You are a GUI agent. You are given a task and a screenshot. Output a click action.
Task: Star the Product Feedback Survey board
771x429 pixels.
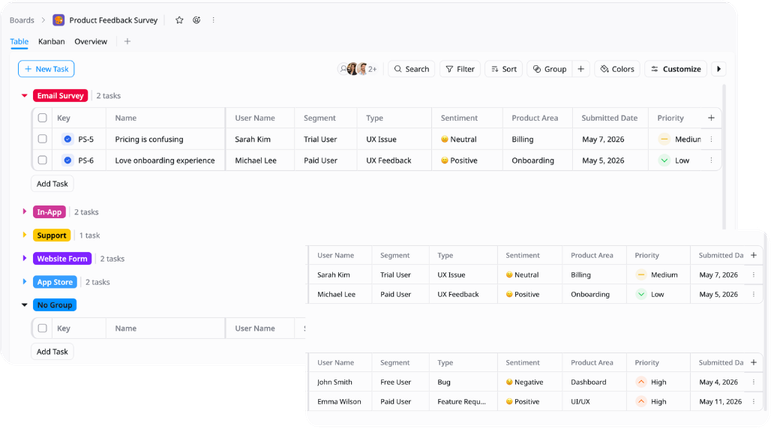(179, 20)
